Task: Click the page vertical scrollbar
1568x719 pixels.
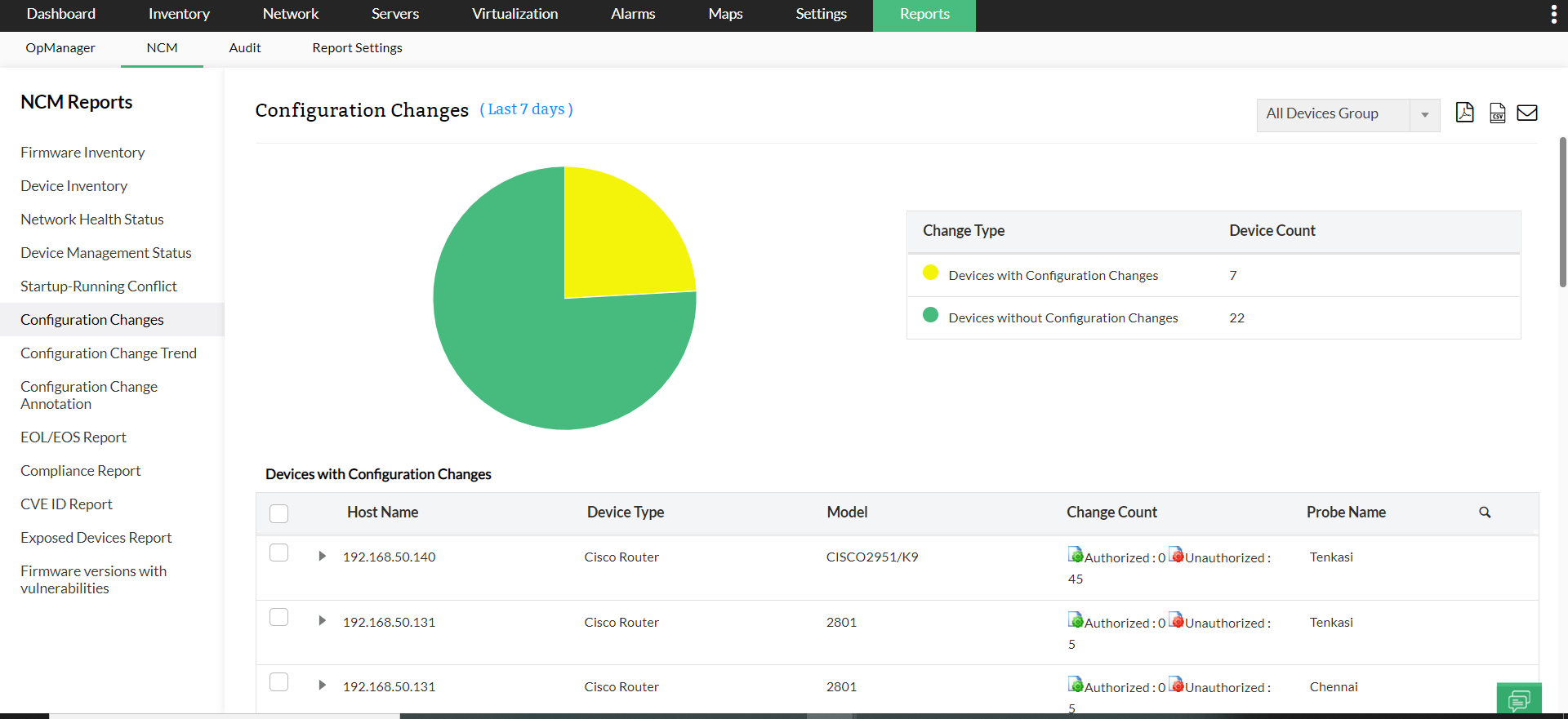Action: tap(1562, 212)
